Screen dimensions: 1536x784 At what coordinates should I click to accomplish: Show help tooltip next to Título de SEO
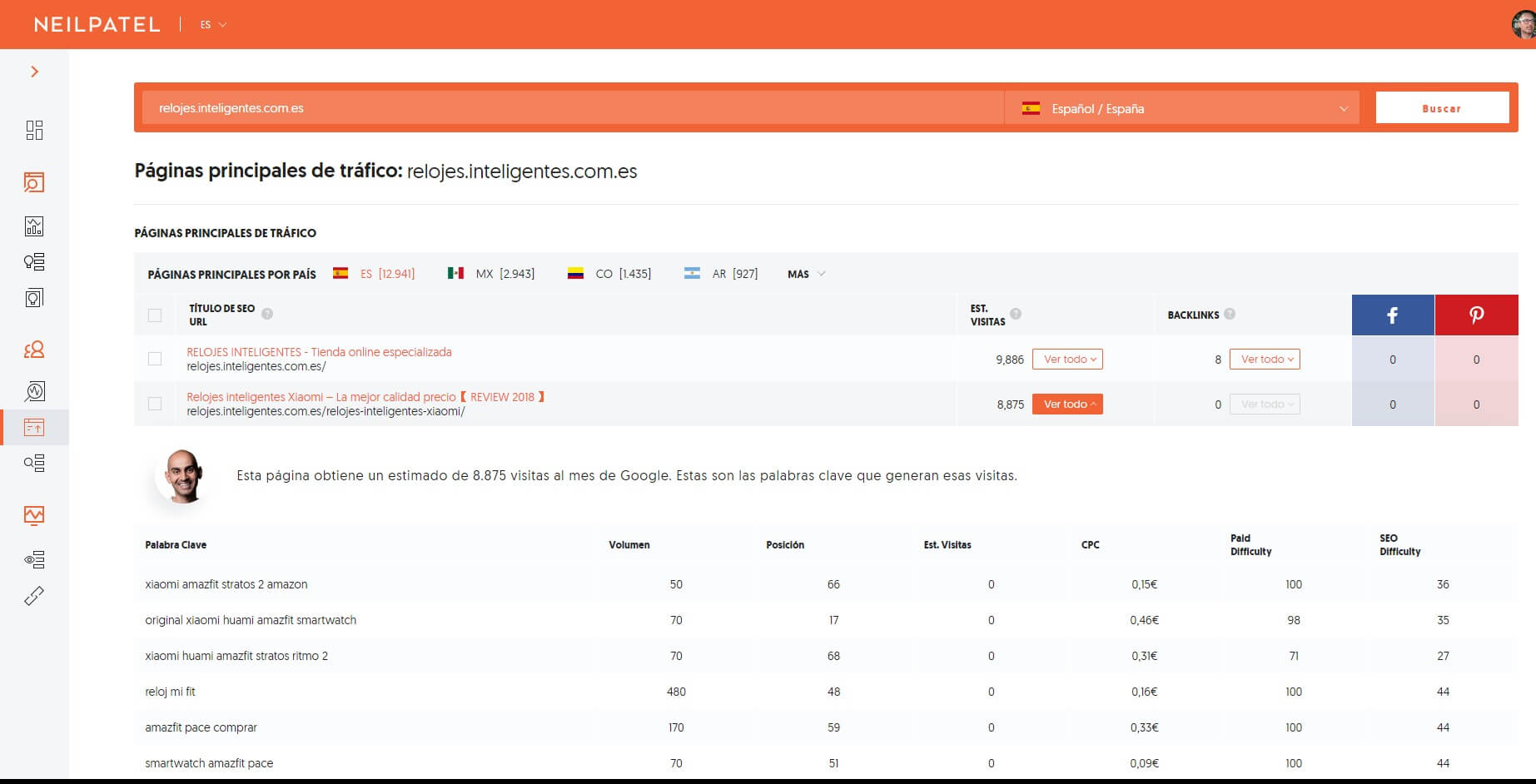coord(267,315)
